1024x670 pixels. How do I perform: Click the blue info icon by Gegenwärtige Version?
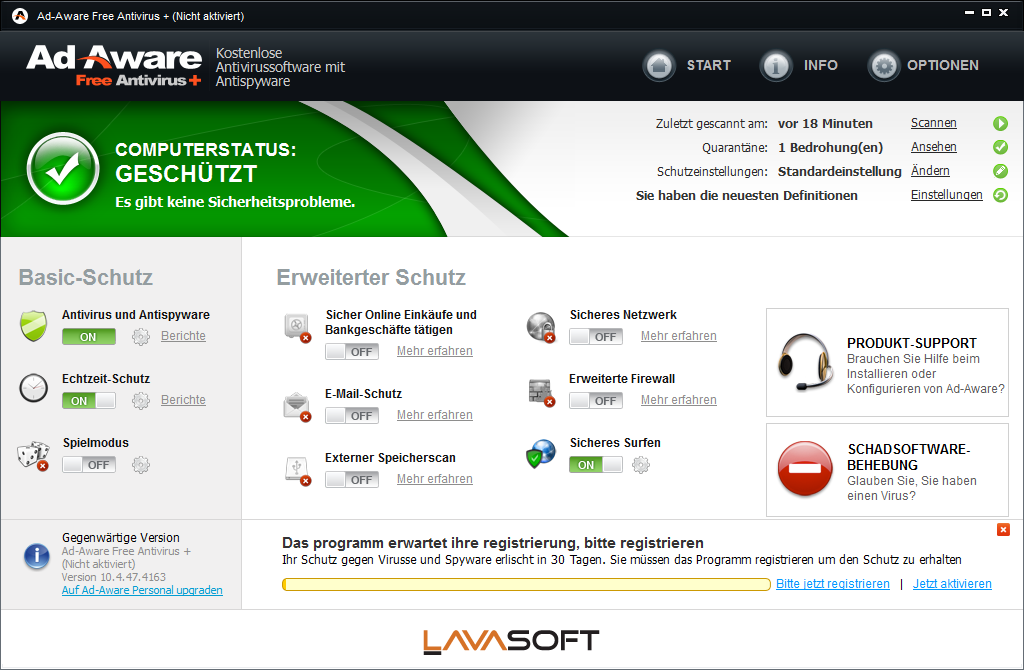[37, 556]
